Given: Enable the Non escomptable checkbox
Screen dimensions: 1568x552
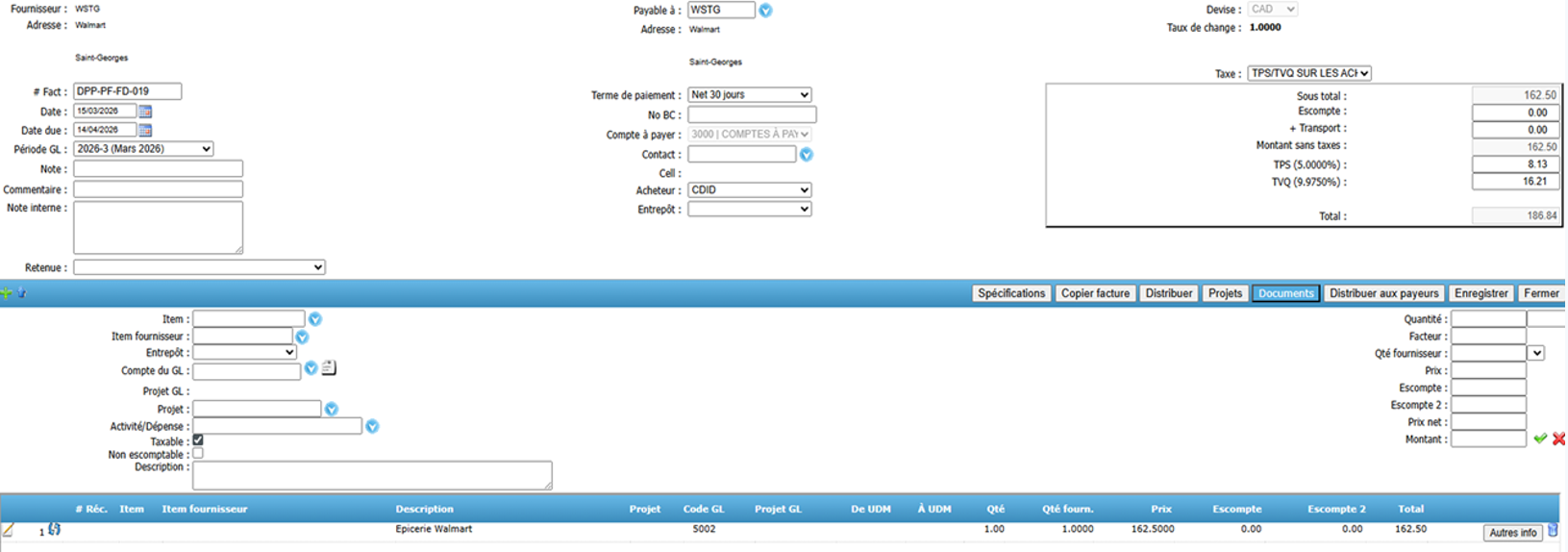Looking at the screenshot, I should pos(198,454).
